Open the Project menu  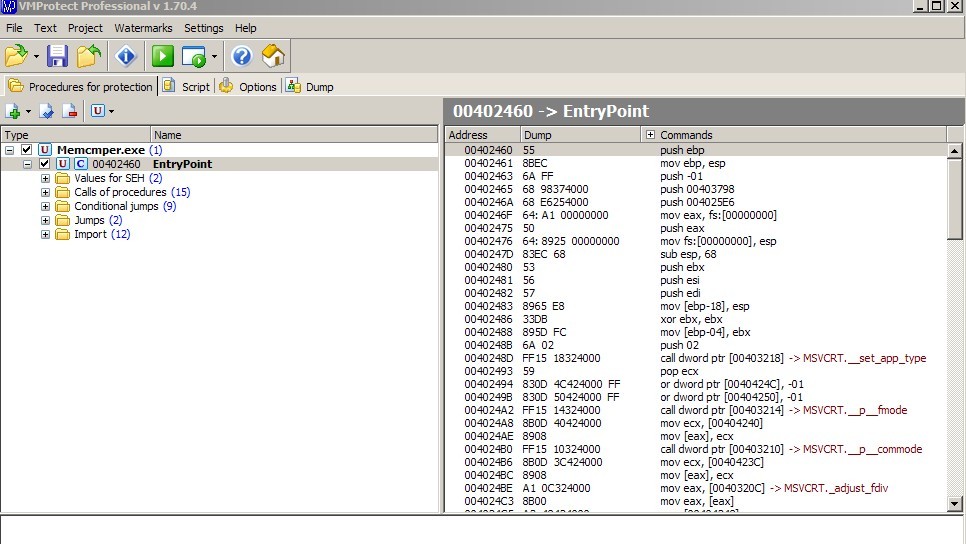(x=85, y=28)
